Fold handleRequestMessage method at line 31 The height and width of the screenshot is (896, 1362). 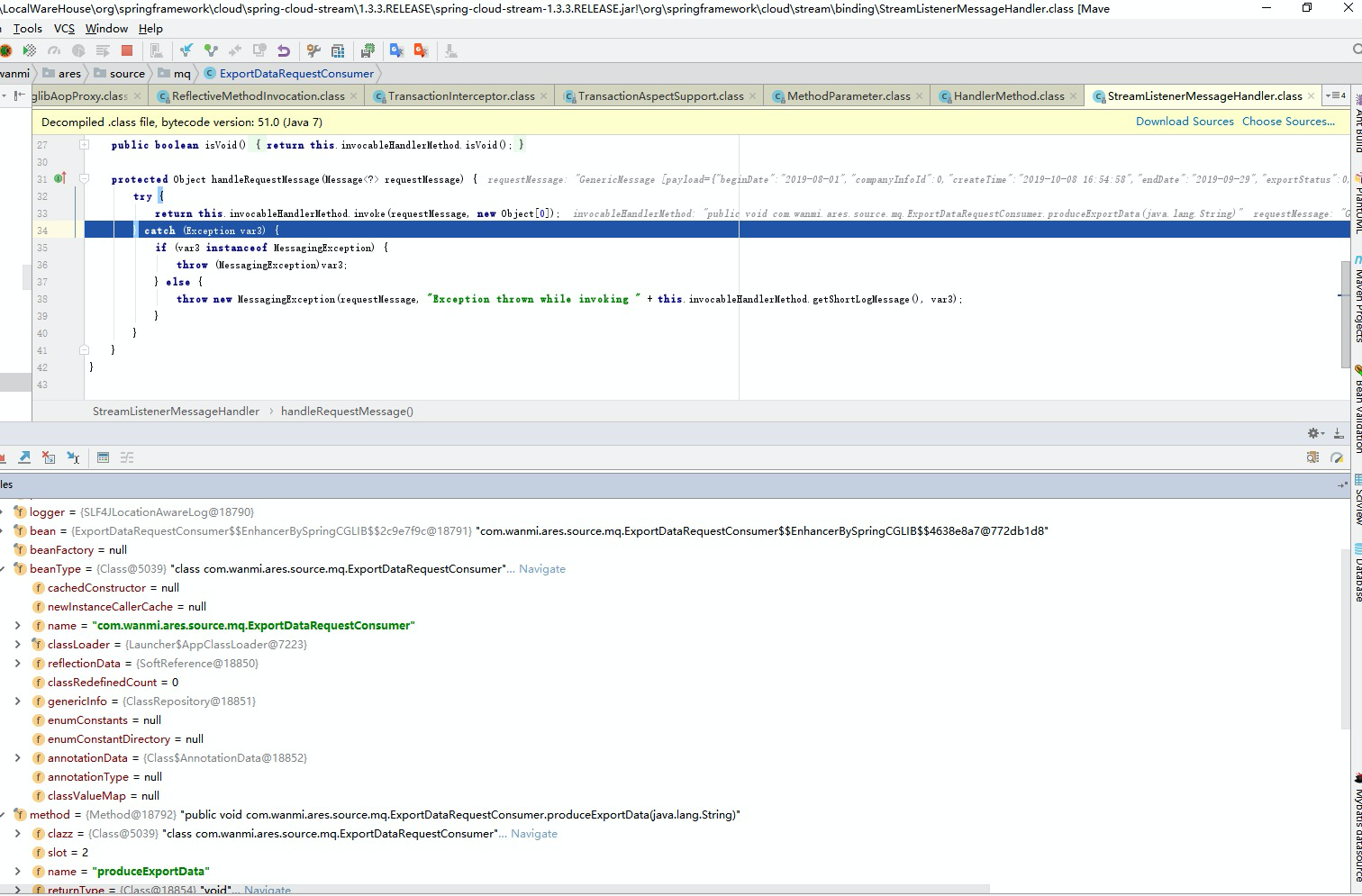click(x=84, y=178)
